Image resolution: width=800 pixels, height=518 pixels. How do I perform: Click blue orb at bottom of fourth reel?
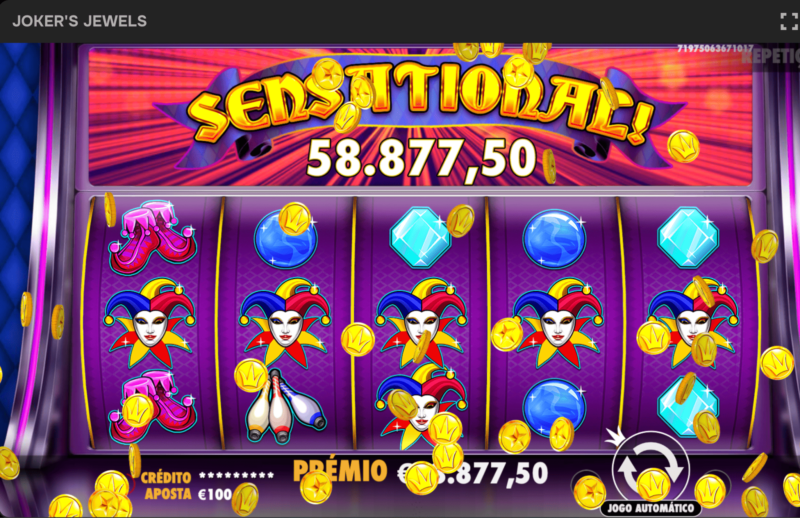[554, 408]
